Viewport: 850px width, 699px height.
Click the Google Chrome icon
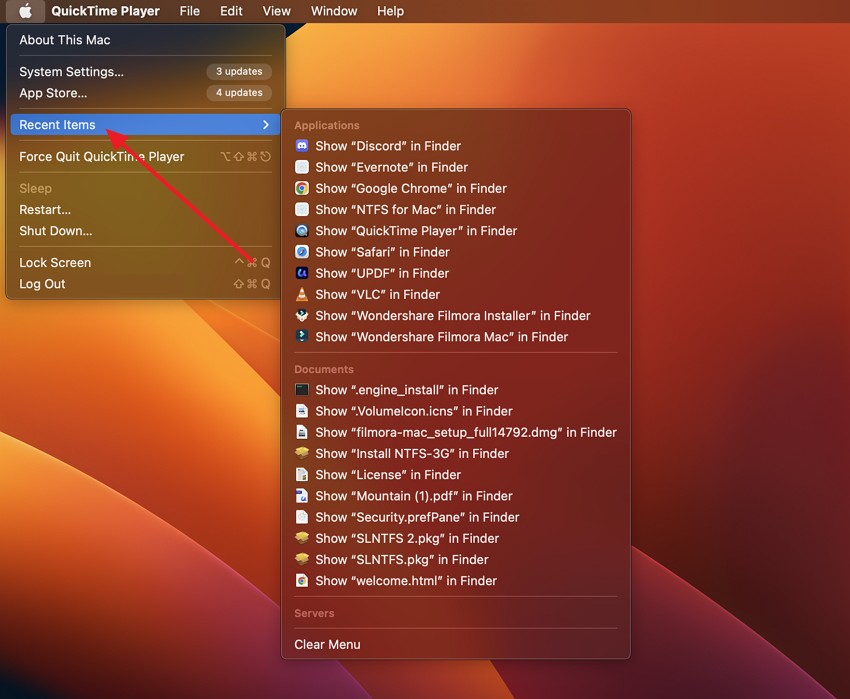click(302, 188)
